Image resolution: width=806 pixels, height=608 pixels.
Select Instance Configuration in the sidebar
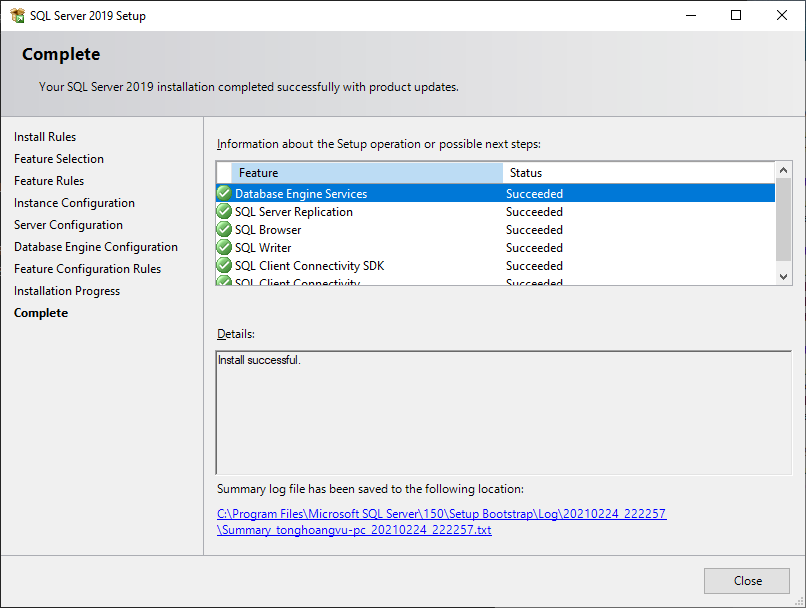point(75,202)
